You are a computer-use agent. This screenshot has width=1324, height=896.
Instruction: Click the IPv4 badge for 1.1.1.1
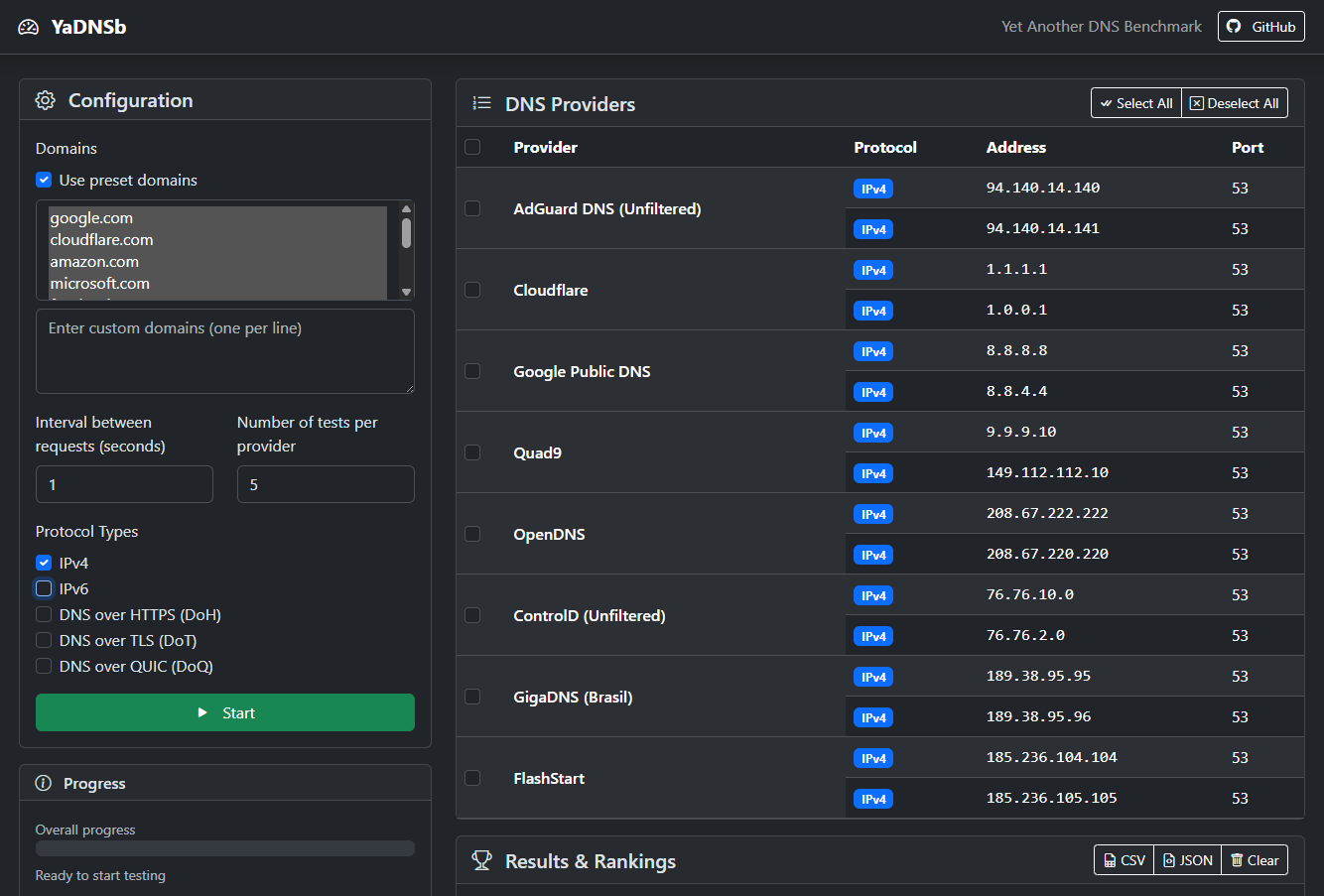[873, 270]
